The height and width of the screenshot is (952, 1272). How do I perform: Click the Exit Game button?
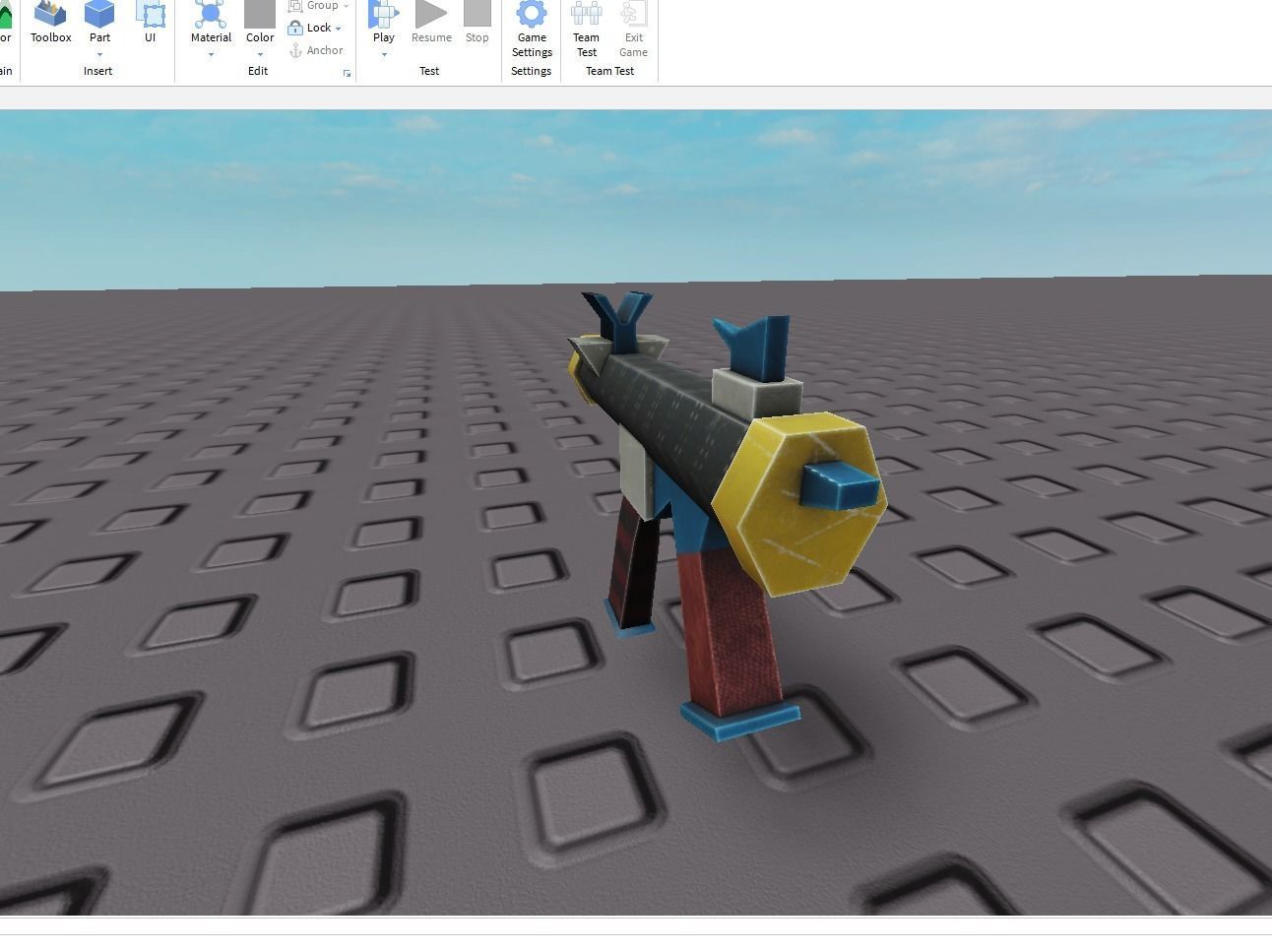(x=633, y=30)
